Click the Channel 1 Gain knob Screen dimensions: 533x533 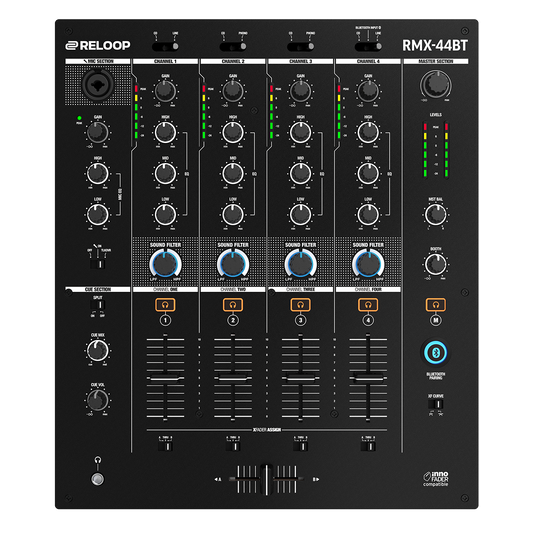[x=165, y=91]
